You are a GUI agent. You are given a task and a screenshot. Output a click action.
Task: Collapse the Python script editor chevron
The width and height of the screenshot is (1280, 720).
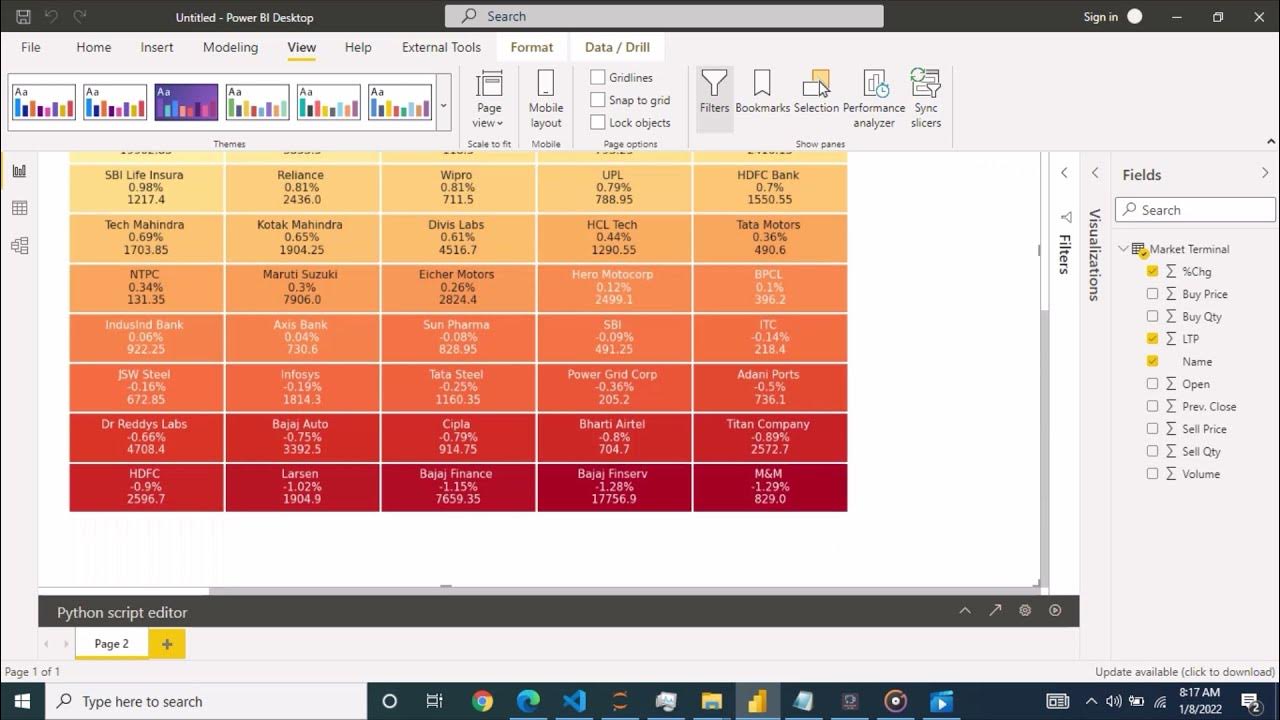(965, 611)
